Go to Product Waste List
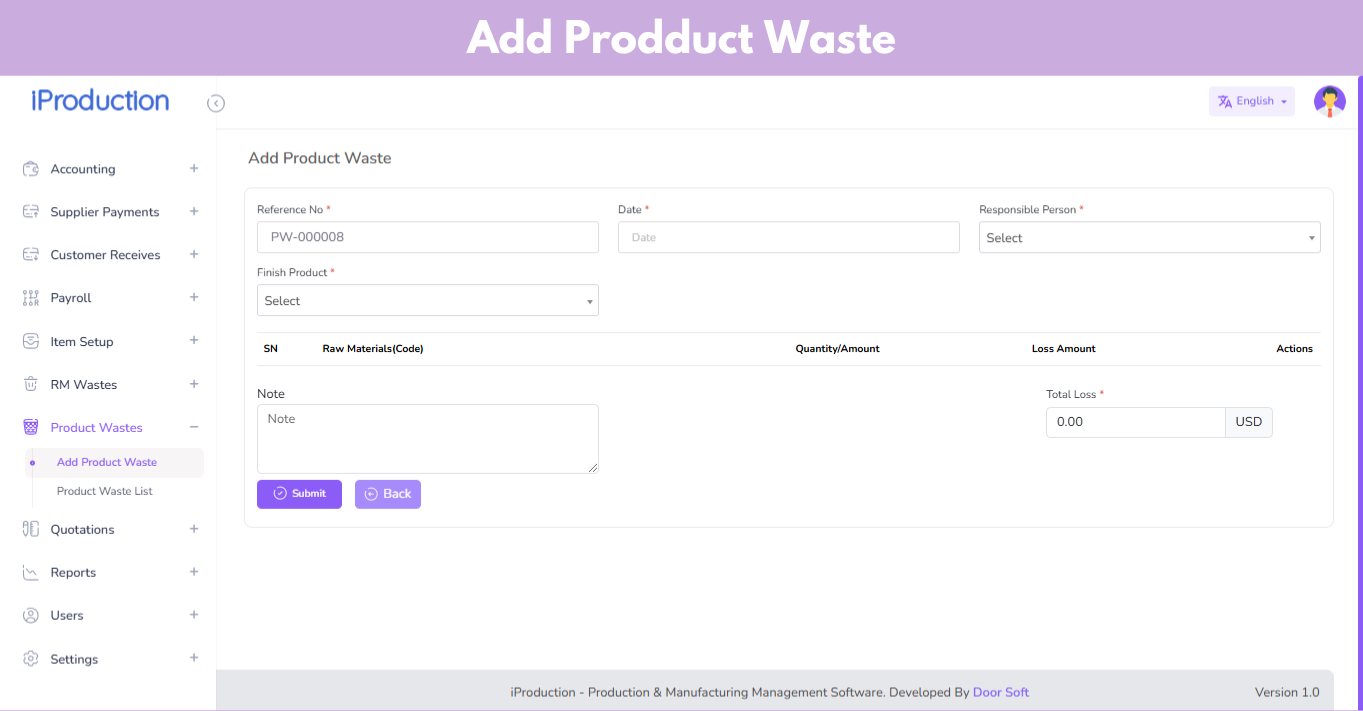This screenshot has width=1363, height=711. point(105,491)
